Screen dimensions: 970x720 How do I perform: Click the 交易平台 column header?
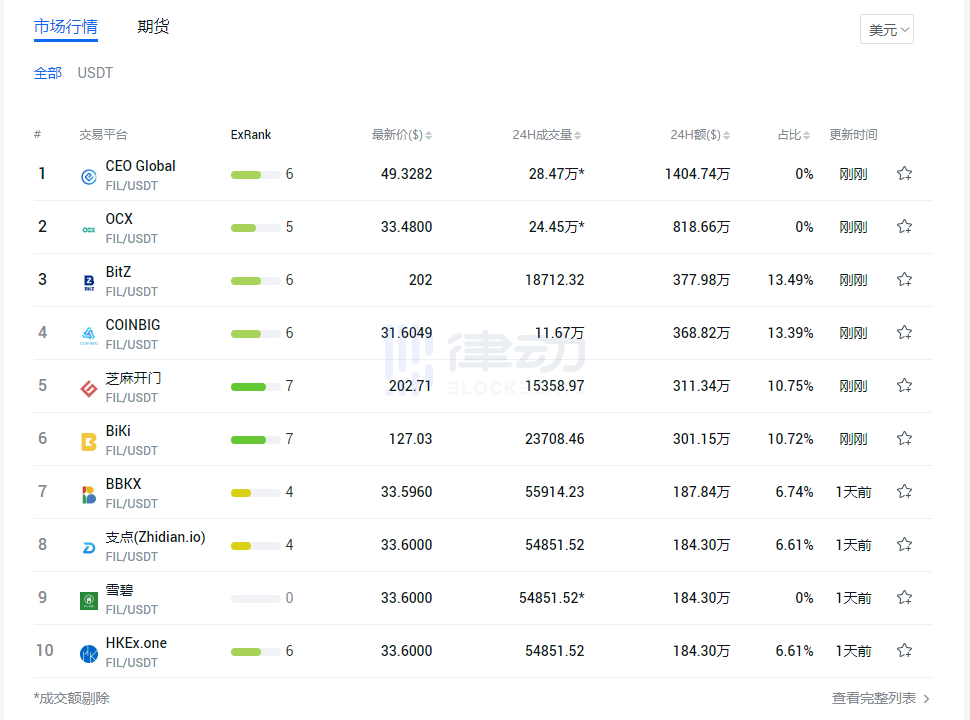[103, 135]
